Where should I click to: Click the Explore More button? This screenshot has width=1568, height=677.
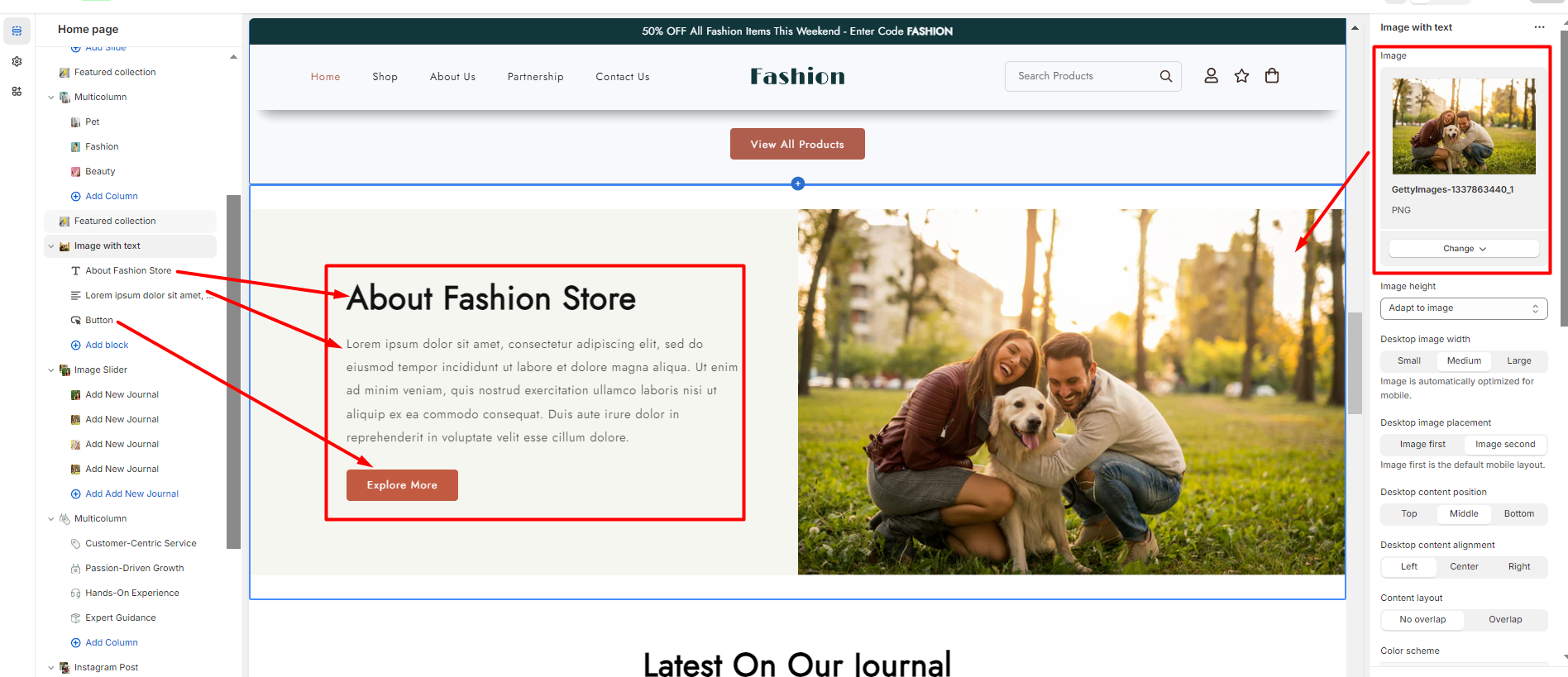[402, 485]
